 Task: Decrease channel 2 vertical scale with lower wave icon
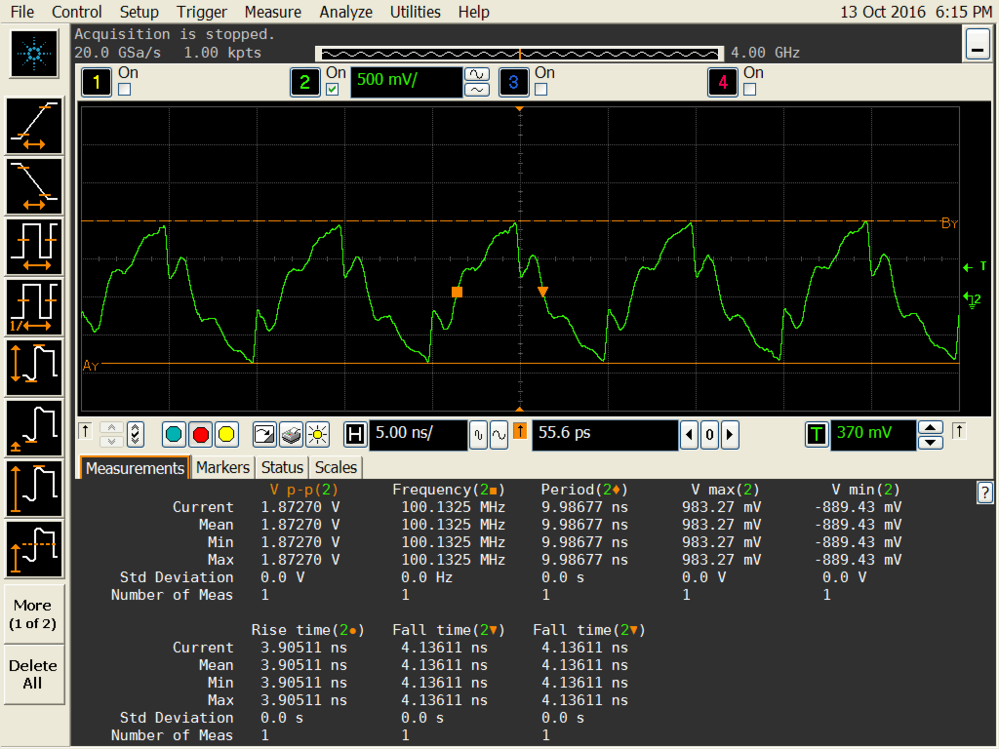coord(477,90)
